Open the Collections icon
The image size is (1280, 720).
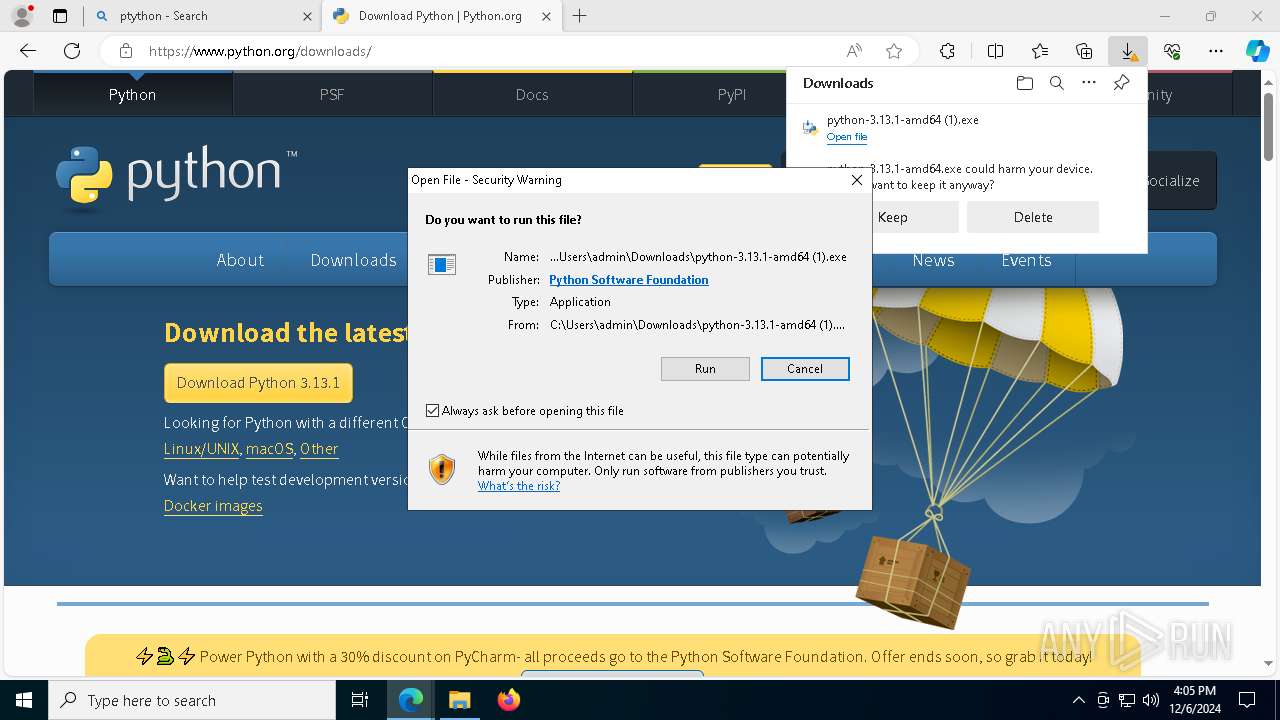point(1084,51)
